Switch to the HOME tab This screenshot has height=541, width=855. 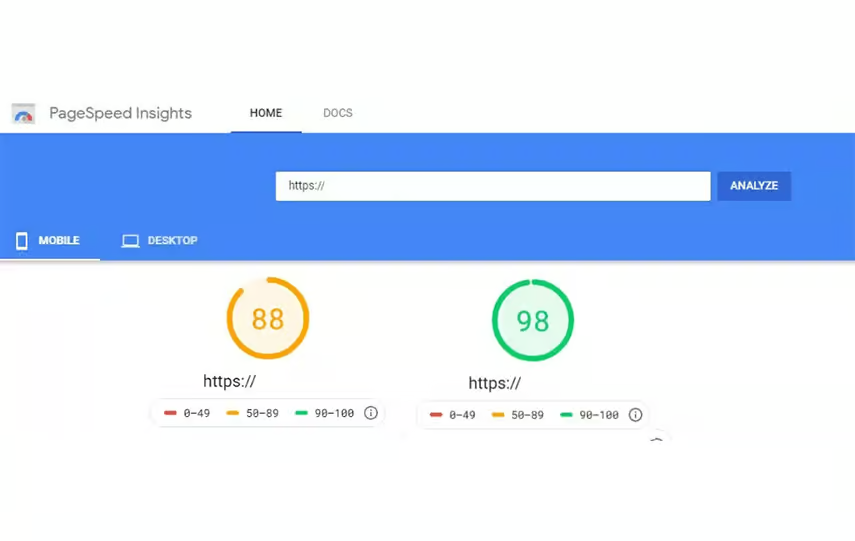tap(266, 113)
